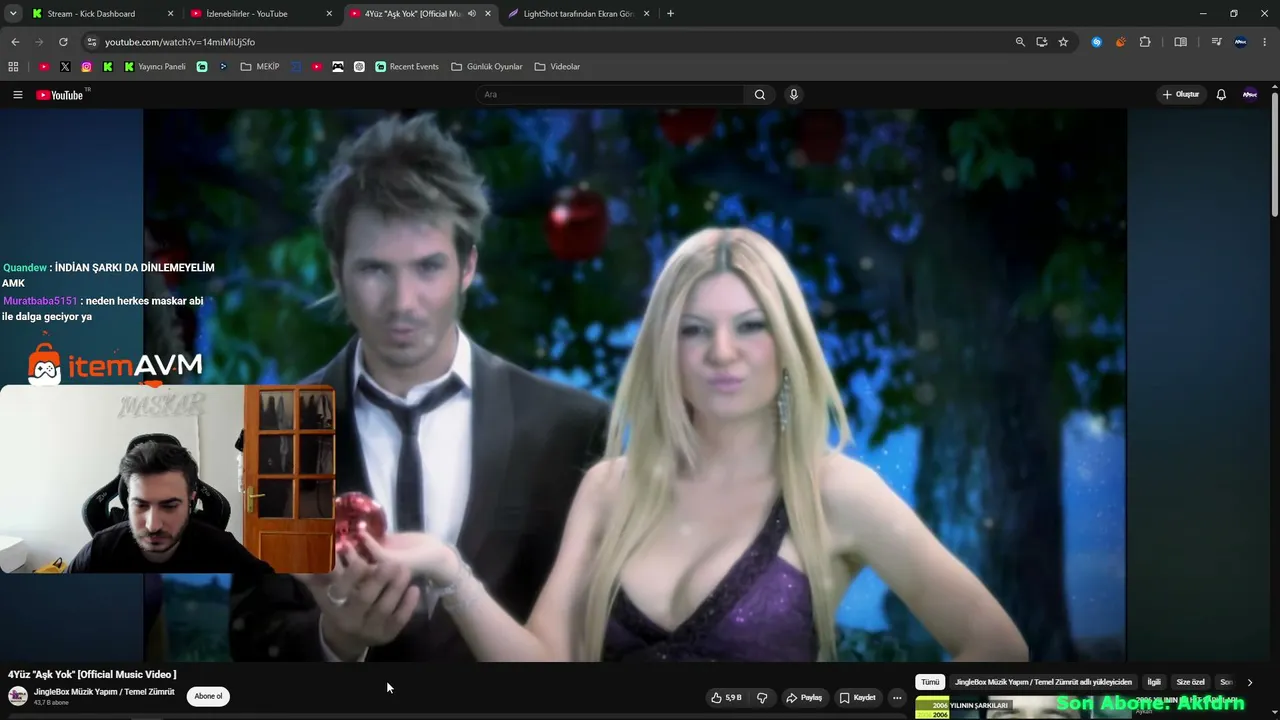Select the Tümü filter chip
This screenshot has width=1280, height=720.
pos(930,682)
